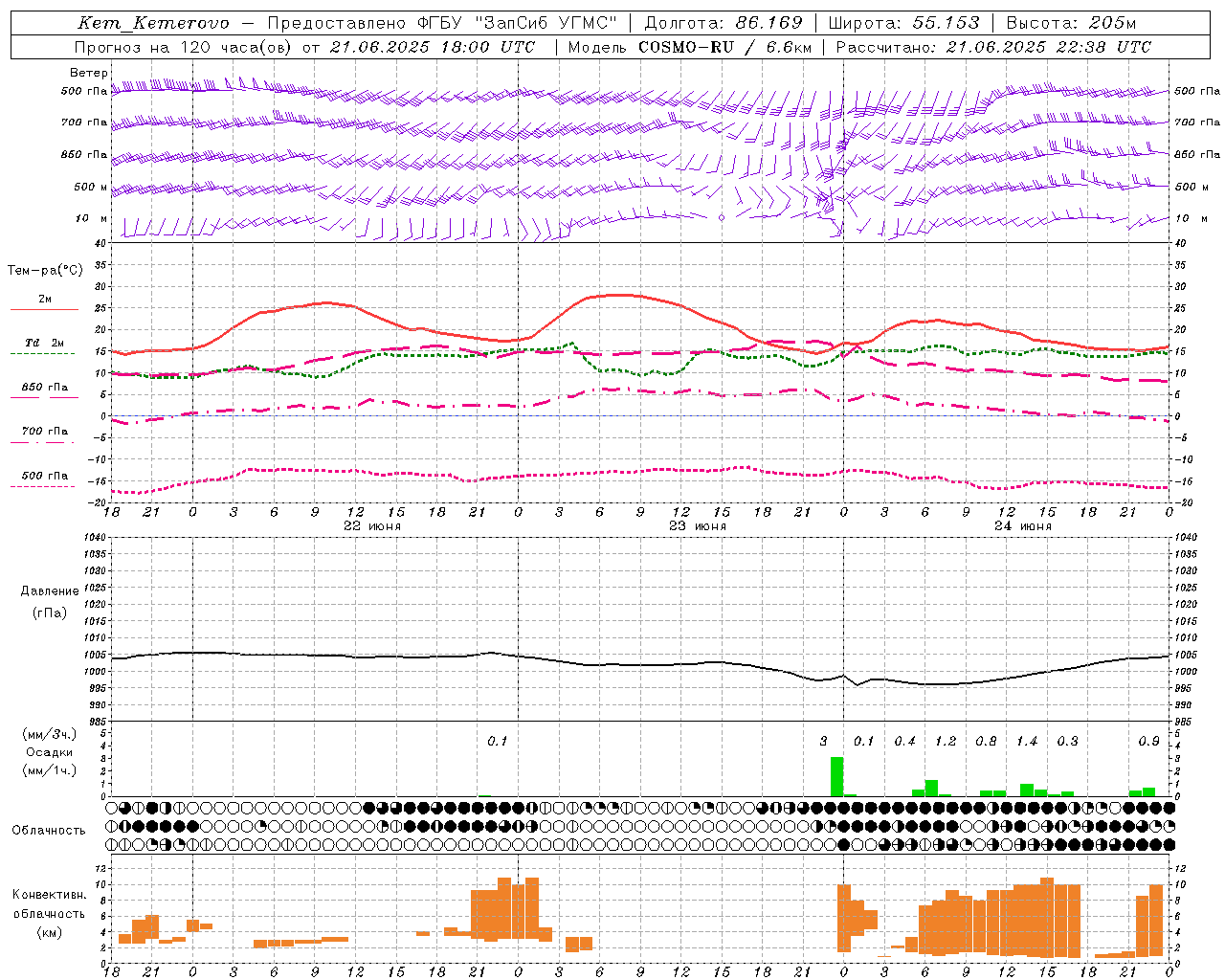
Task: Click the 23 июня date label
Action: coord(698,526)
